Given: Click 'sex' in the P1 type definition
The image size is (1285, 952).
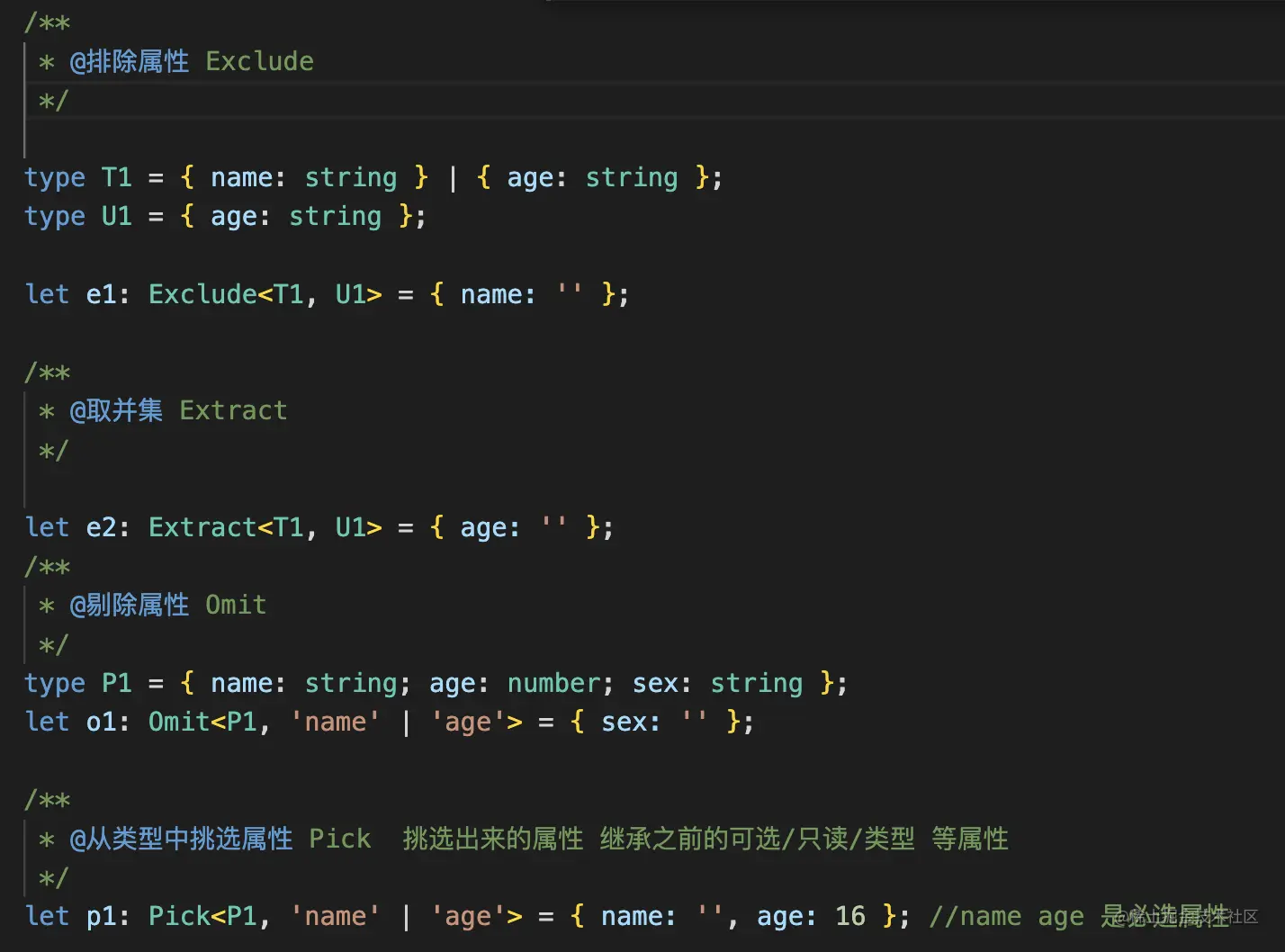Looking at the screenshot, I should coord(656,683).
